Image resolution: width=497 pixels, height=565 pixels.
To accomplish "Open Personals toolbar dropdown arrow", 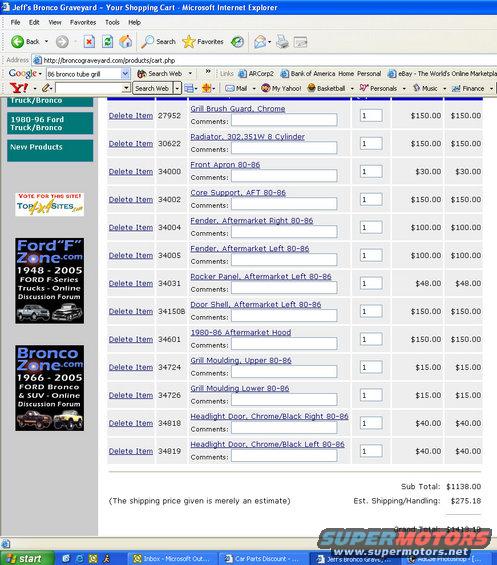I will (x=404, y=89).
